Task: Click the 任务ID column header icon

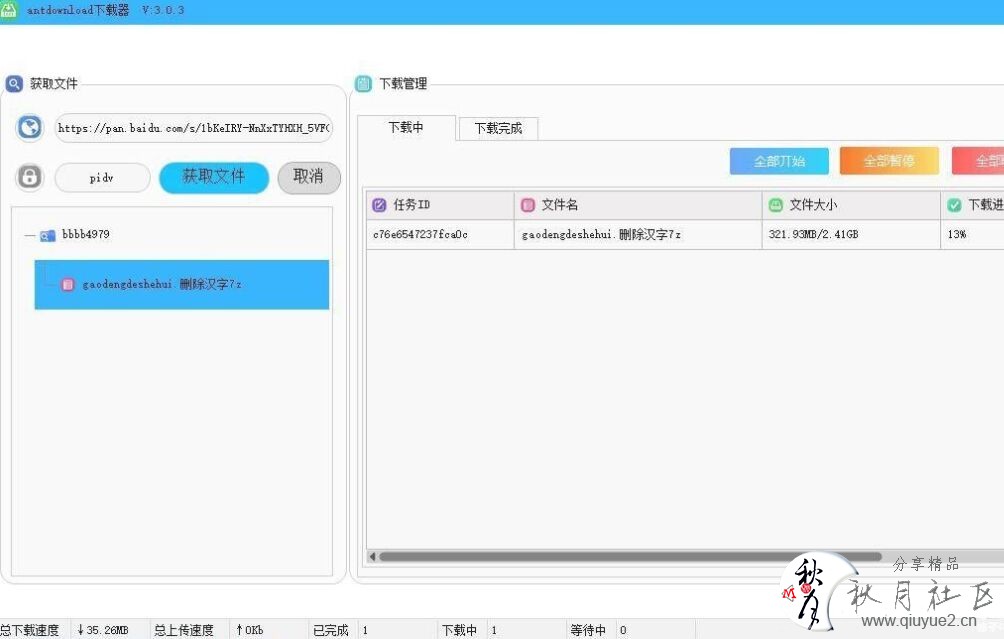Action: (379, 205)
